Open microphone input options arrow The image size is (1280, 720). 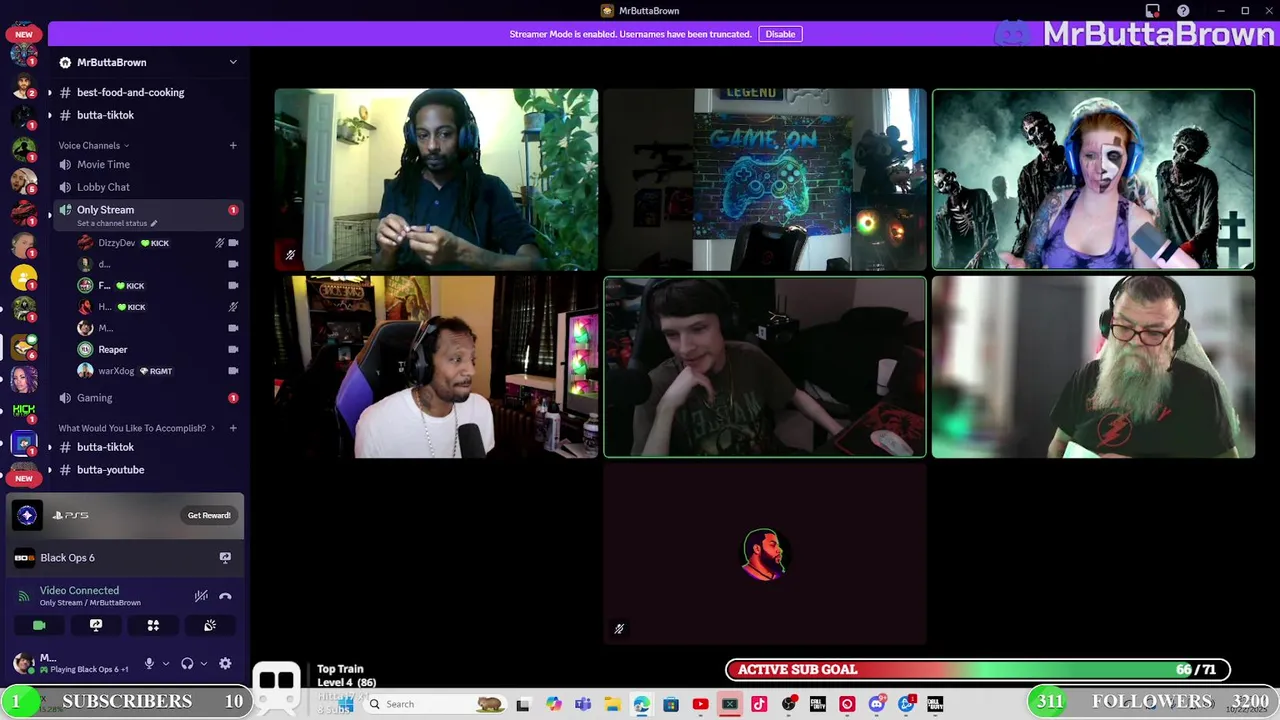pos(165,663)
